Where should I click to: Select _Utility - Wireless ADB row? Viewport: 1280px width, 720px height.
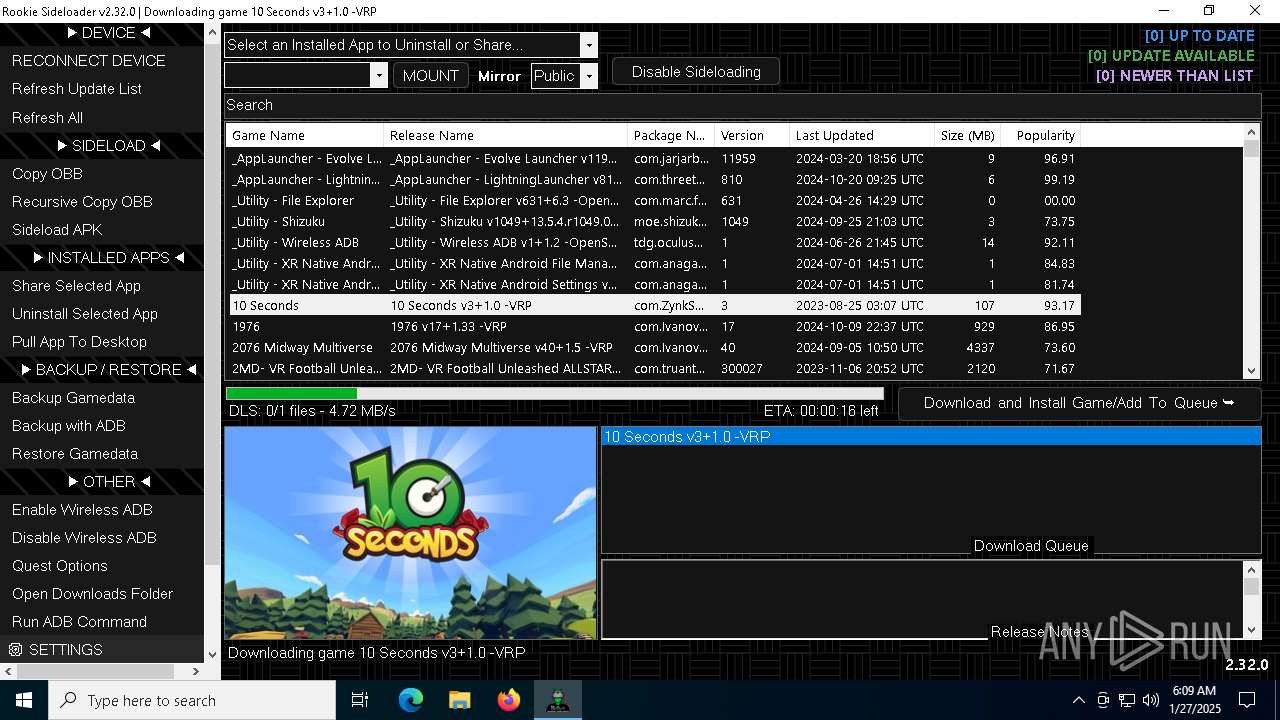point(654,243)
